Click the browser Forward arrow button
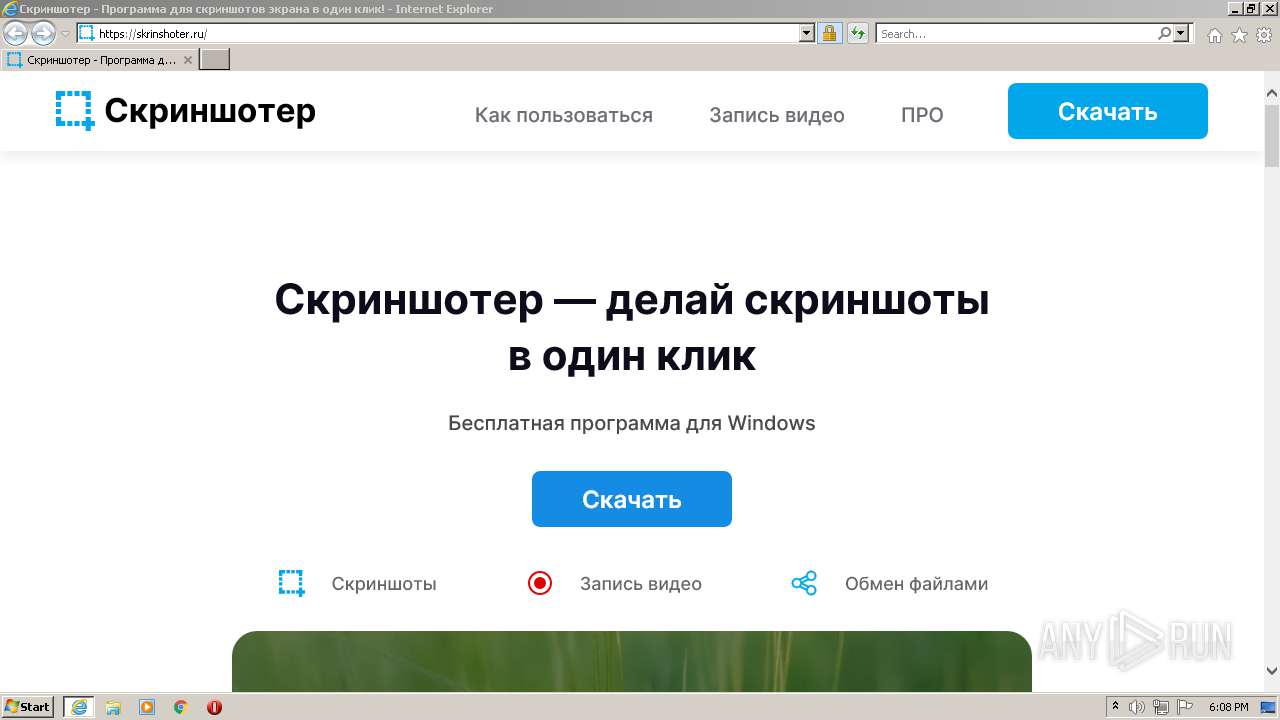 pyautogui.click(x=43, y=34)
